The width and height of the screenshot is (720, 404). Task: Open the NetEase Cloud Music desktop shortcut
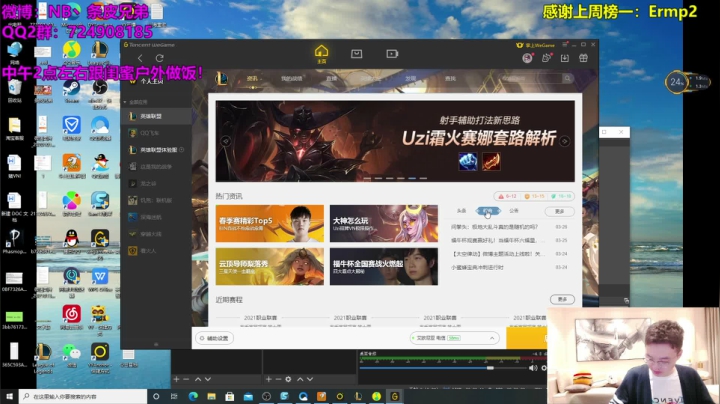click(72, 317)
